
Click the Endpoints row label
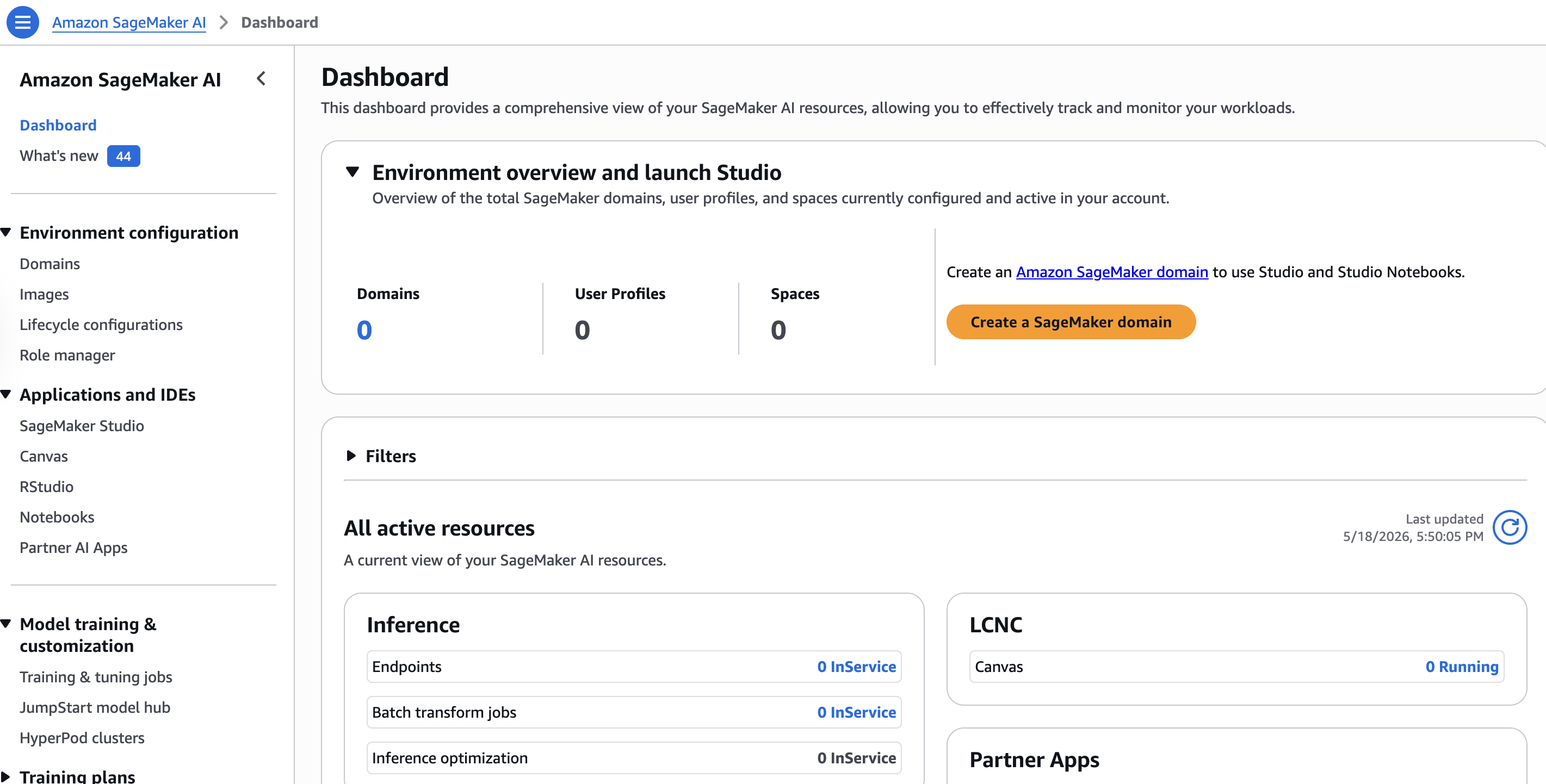coord(407,667)
